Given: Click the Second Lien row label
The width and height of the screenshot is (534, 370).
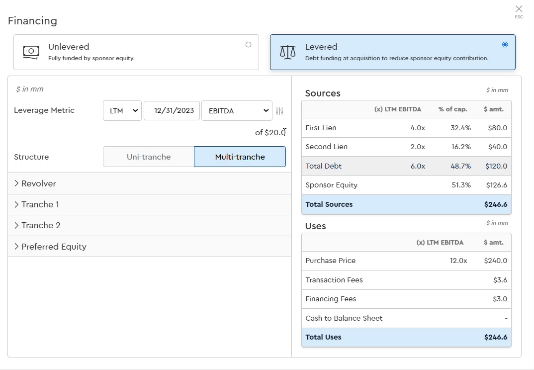Looking at the screenshot, I should [x=326, y=147].
